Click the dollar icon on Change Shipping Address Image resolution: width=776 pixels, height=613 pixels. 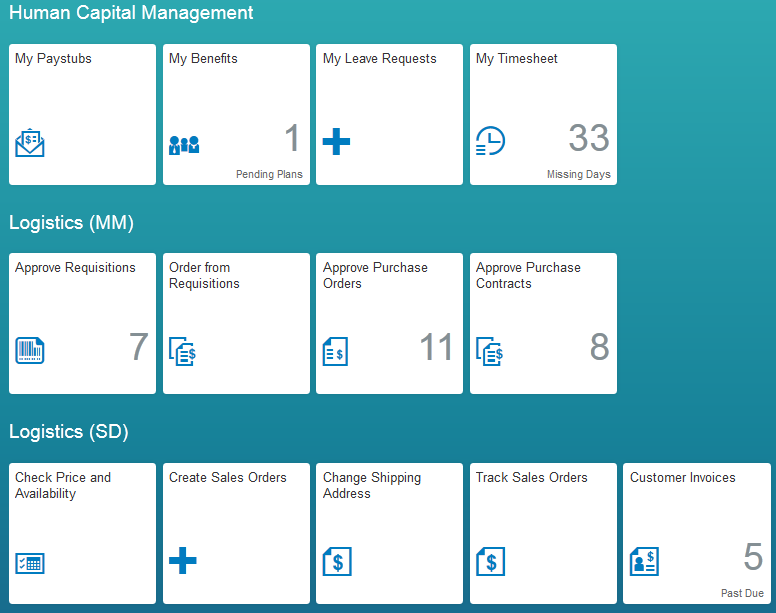coord(337,561)
